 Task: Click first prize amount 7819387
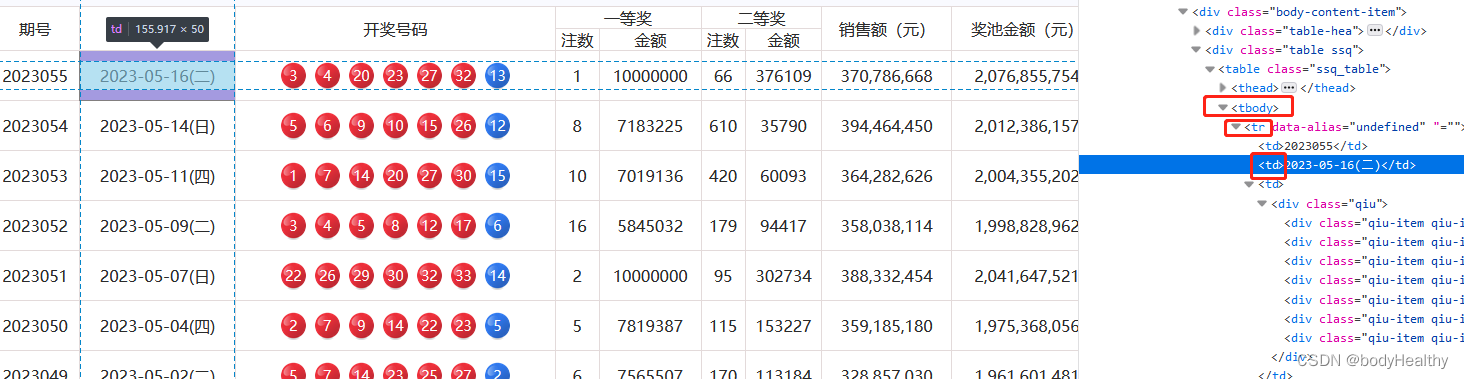pyautogui.click(x=649, y=326)
